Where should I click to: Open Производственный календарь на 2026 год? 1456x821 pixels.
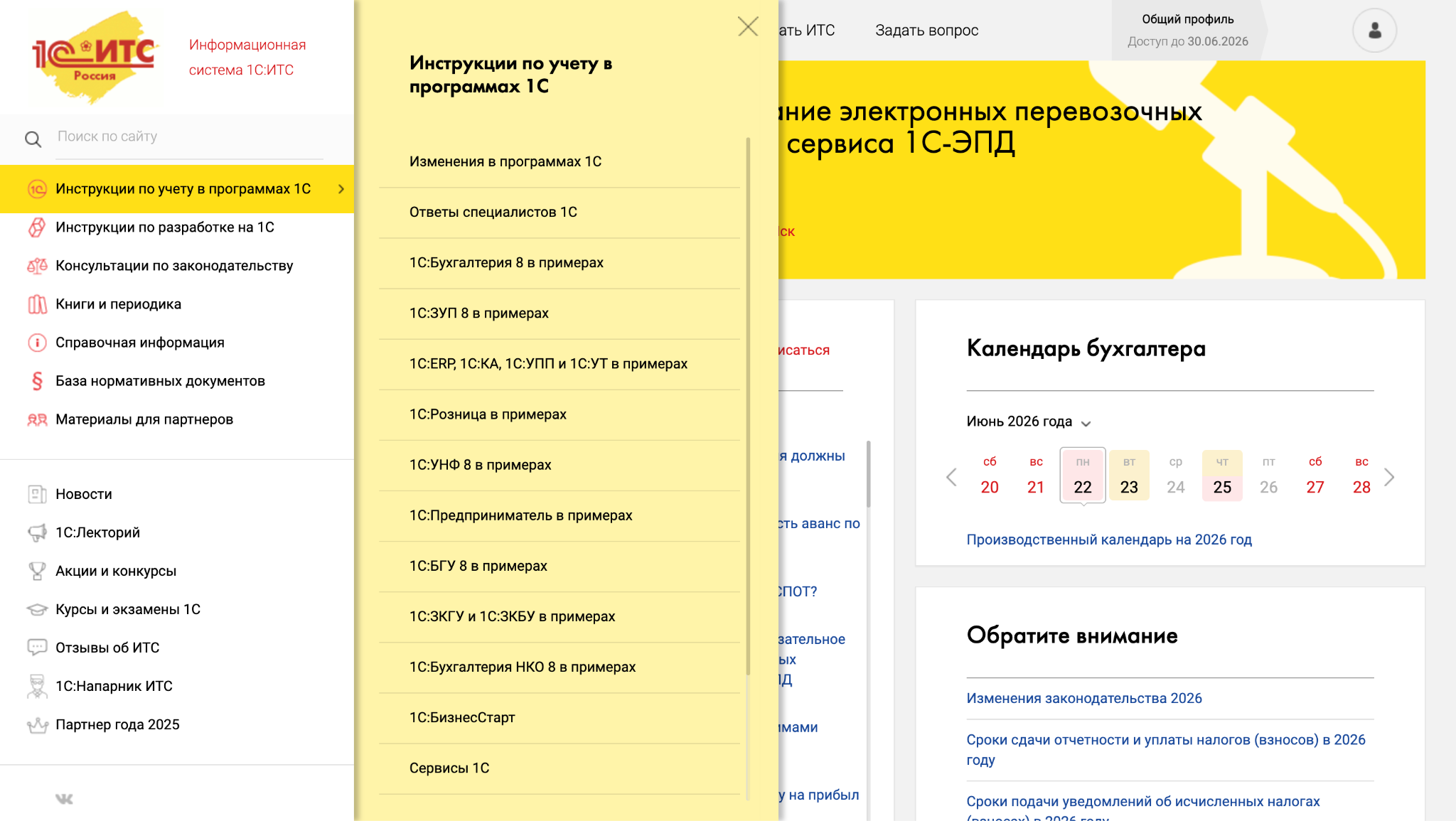coord(1108,540)
